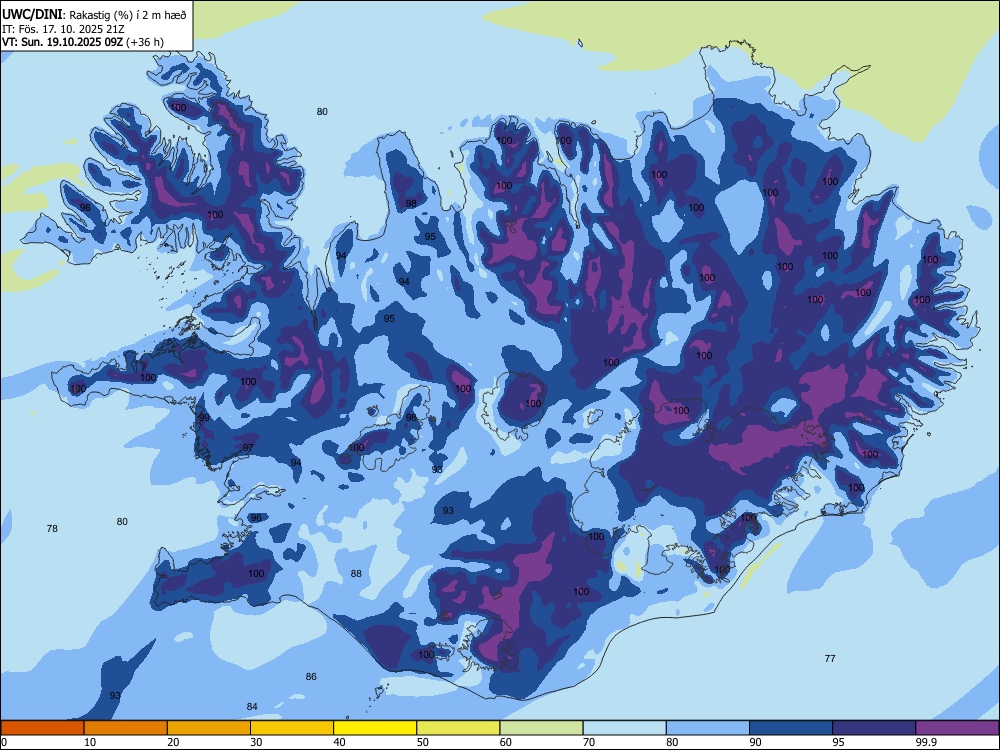Click the '97' humidity value on the map
The width and height of the screenshot is (1000, 750).
(248, 448)
